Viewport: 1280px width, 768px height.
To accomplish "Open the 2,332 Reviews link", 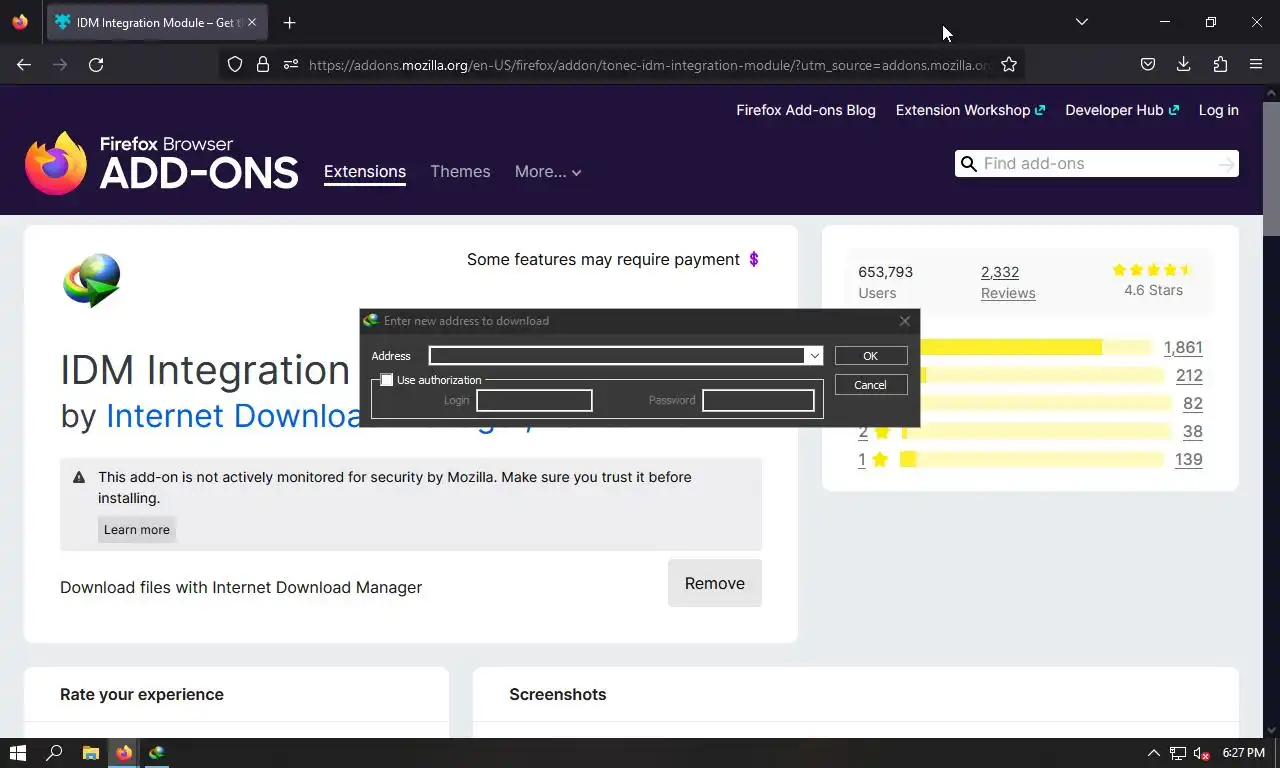I will pyautogui.click(x=1007, y=282).
